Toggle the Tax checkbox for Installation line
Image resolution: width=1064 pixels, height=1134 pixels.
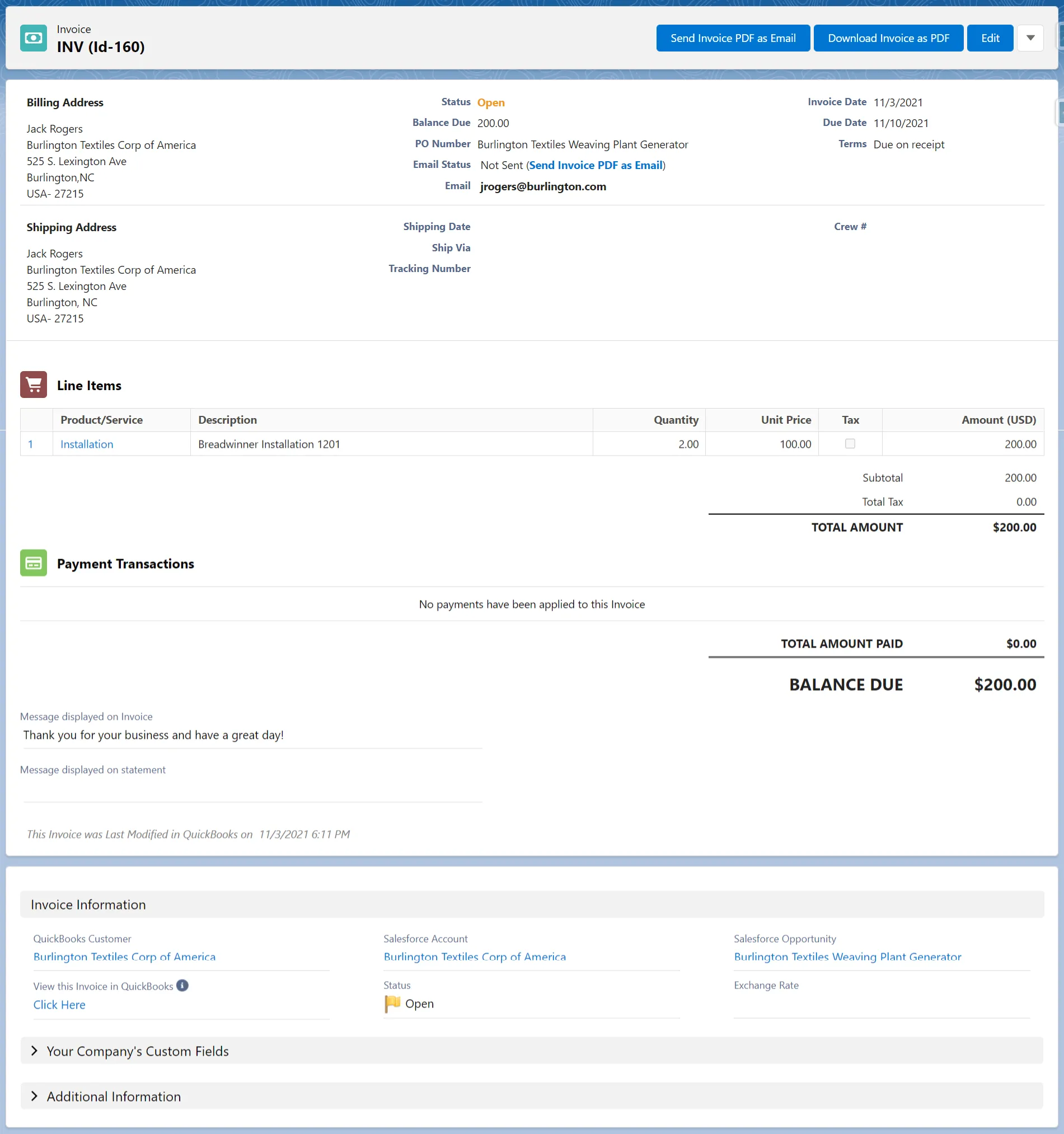(850, 444)
